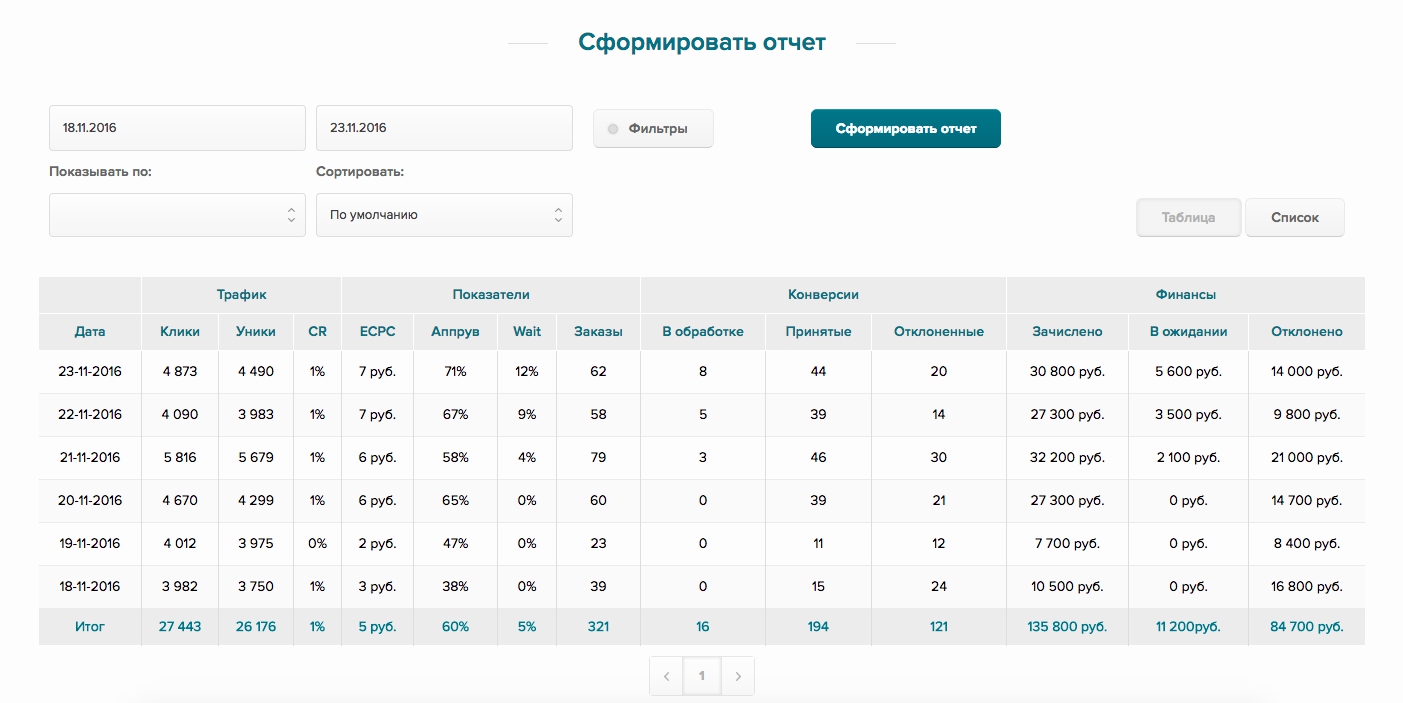The height and width of the screenshot is (703, 1403).
Task: Select page 1 in pagination
Action: click(x=702, y=676)
